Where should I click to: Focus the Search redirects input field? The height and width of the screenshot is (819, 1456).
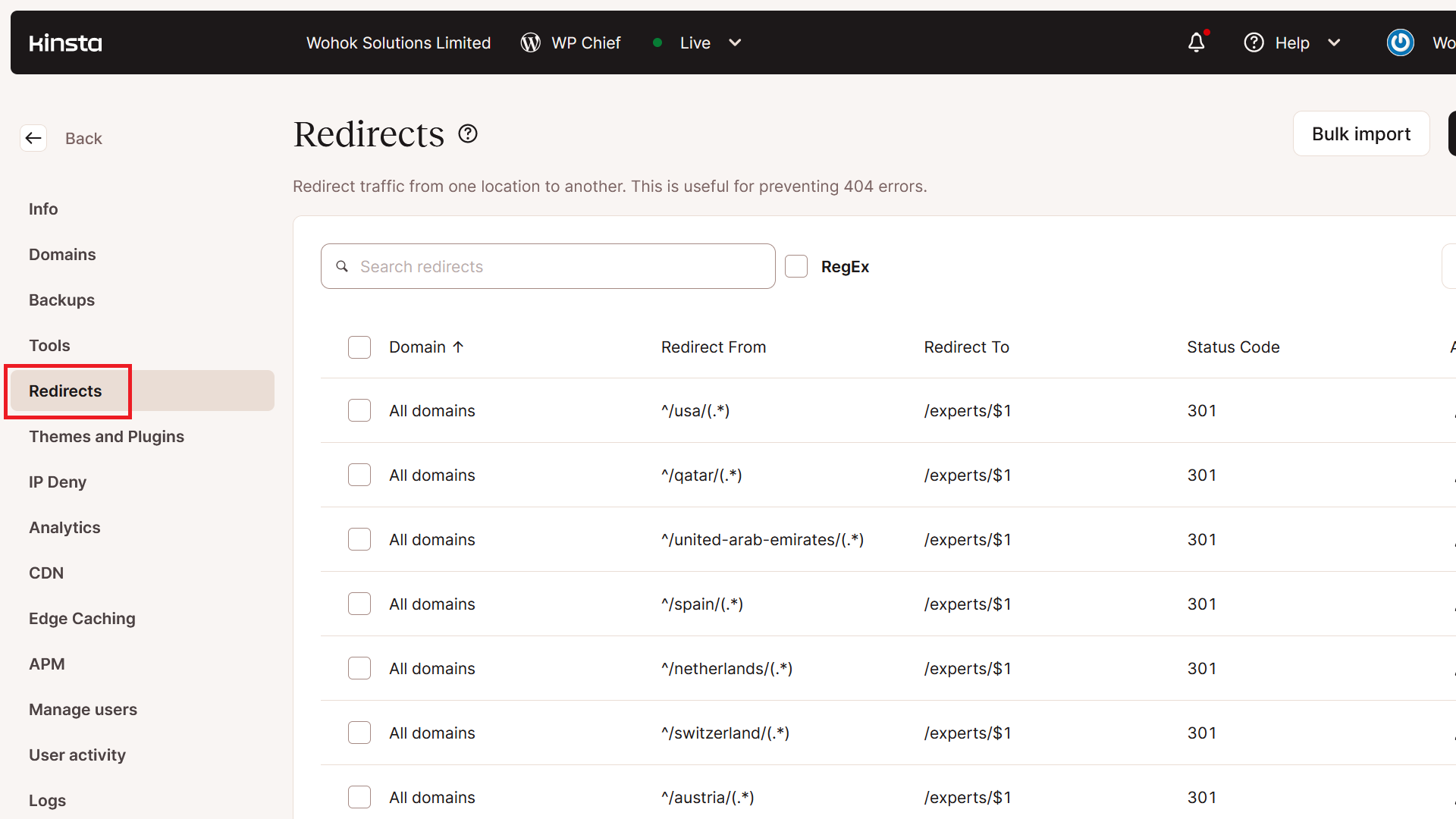click(x=548, y=266)
